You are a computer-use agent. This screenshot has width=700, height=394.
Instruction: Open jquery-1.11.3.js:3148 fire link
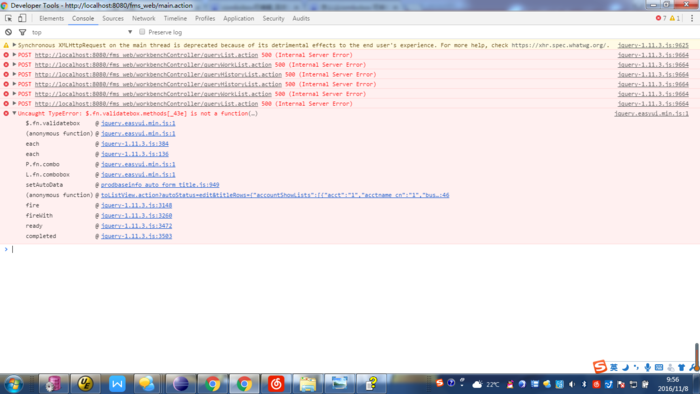[x=136, y=205]
